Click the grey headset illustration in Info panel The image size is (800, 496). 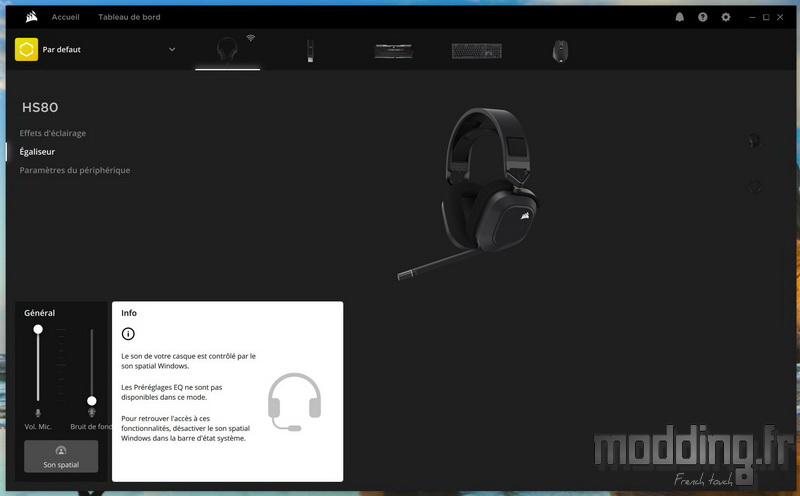(x=294, y=402)
